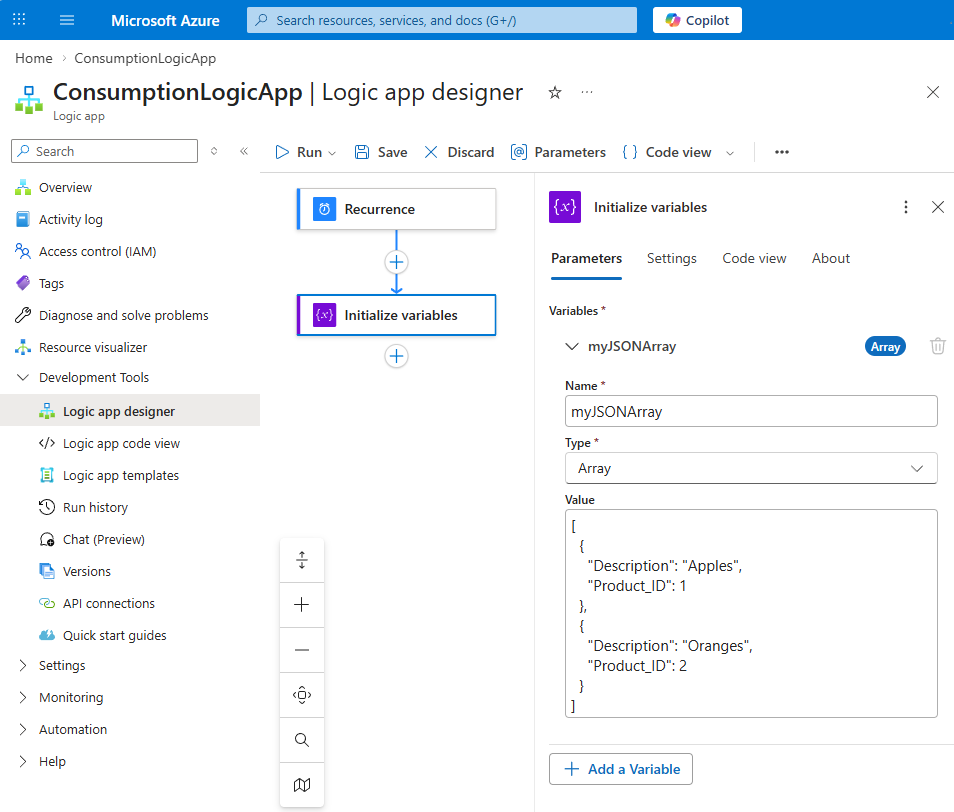This screenshot has height=812, width=954.
Task: Save the workflow
Action: pyautogui.click(x=381, y=152)
